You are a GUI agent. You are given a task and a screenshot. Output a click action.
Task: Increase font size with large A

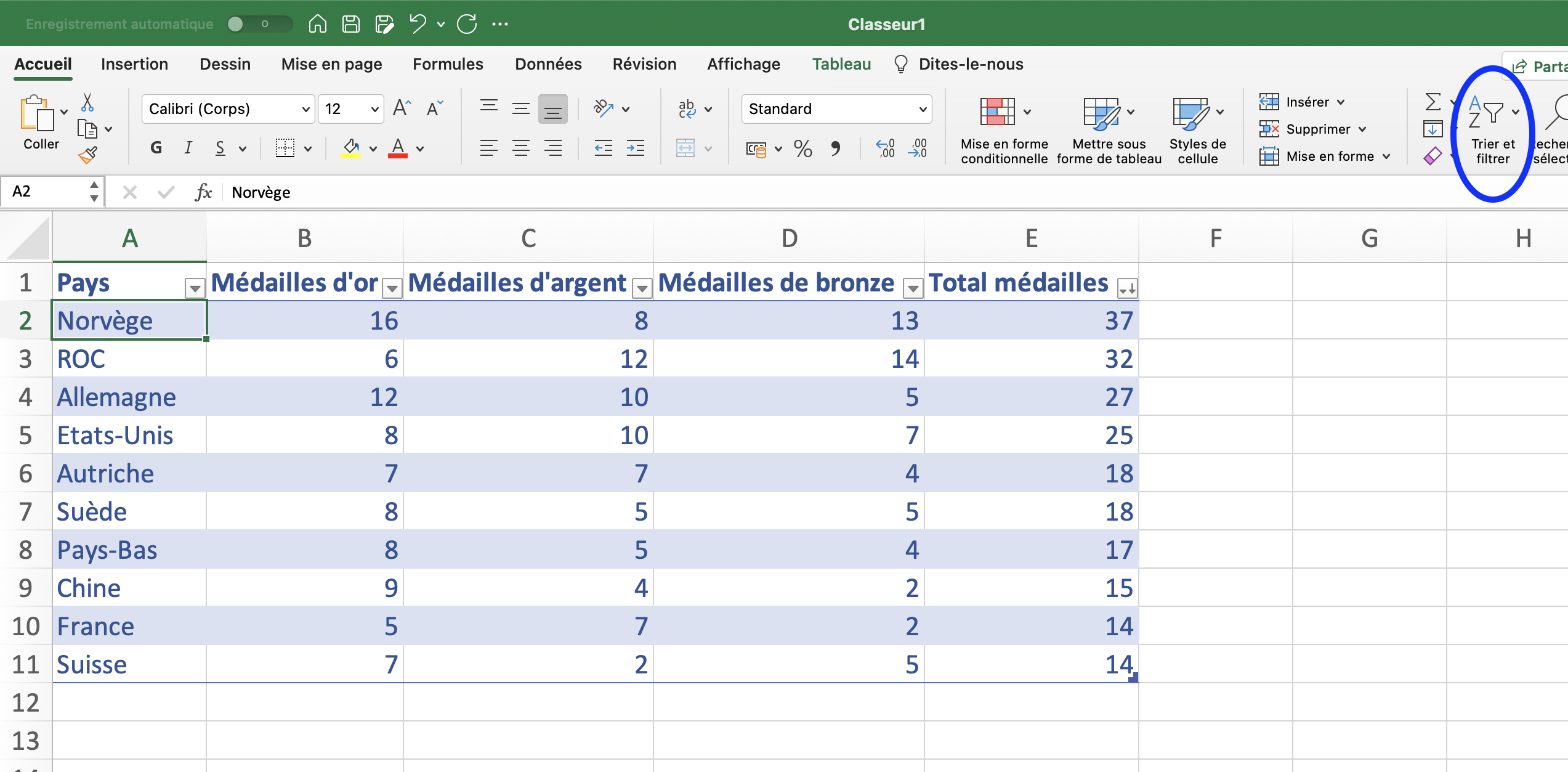[x=402, y=108]
